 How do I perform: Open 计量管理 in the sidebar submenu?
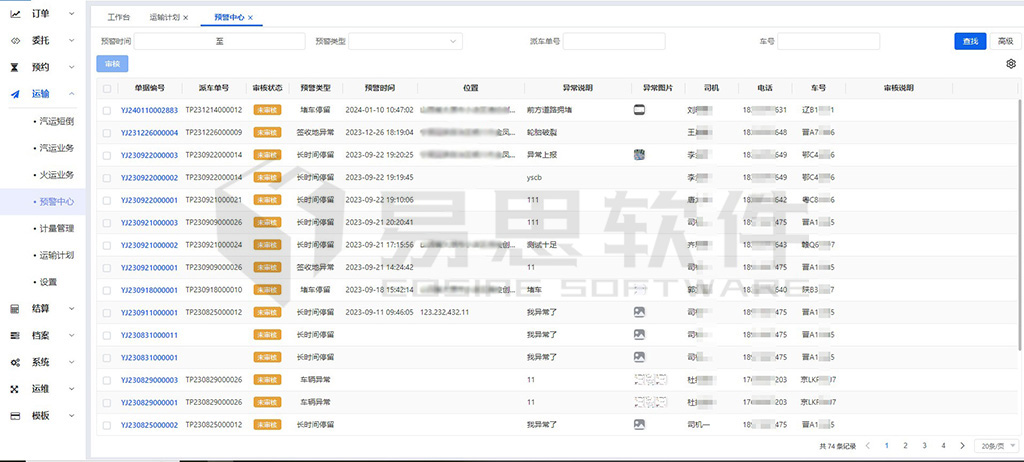tap(56, 228)
